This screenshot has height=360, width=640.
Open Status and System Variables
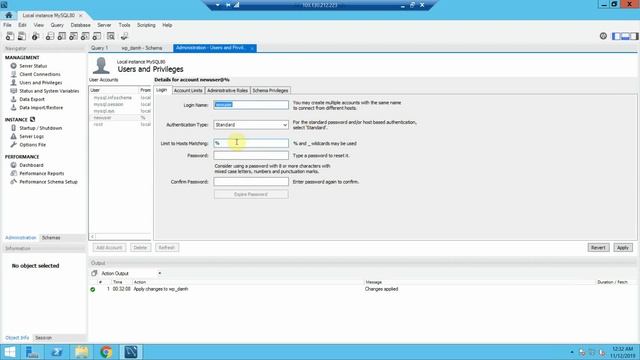(49, 91)
